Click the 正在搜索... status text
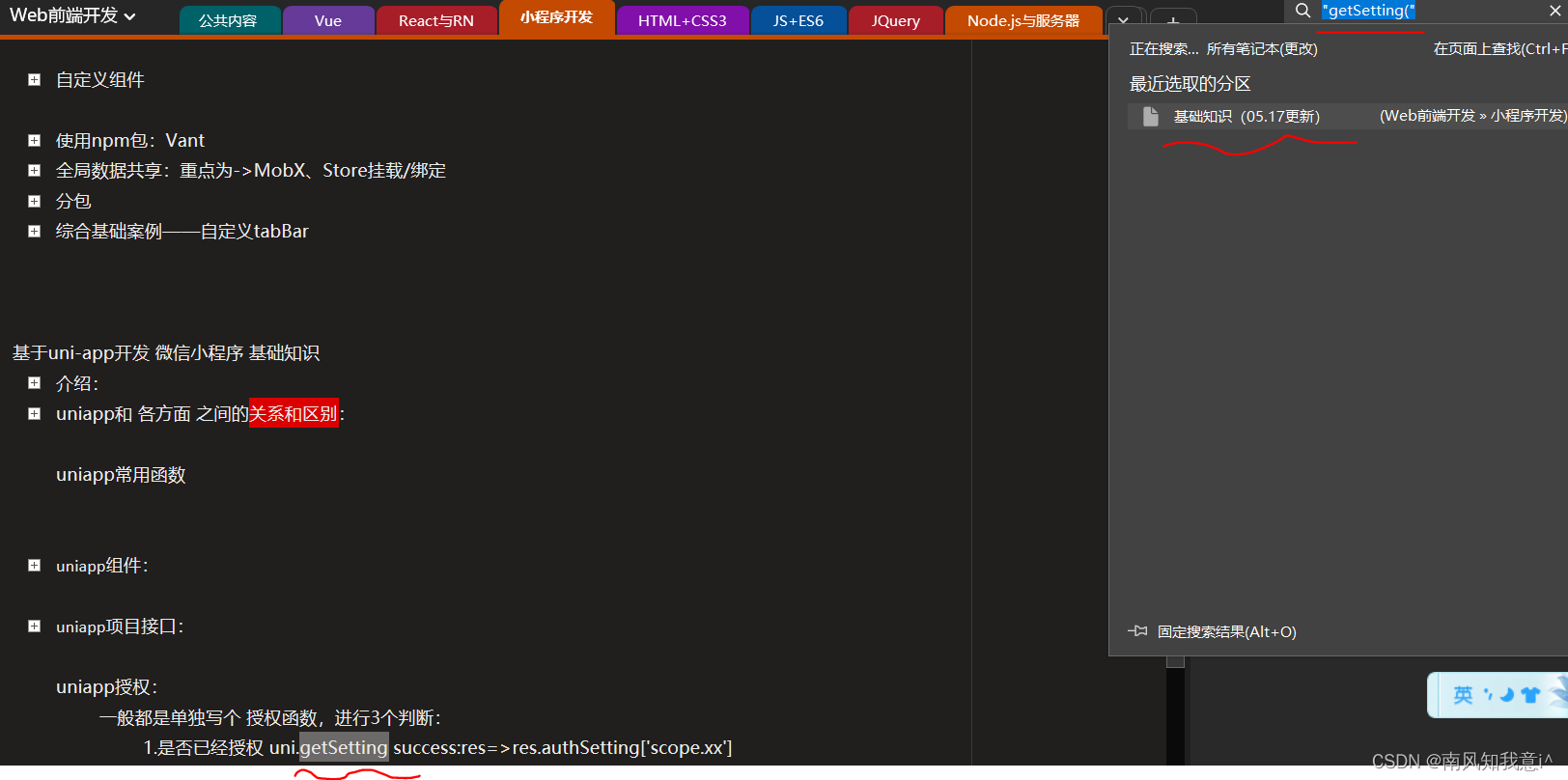This screenshot has width=1568, height=780. point(1163,49)
